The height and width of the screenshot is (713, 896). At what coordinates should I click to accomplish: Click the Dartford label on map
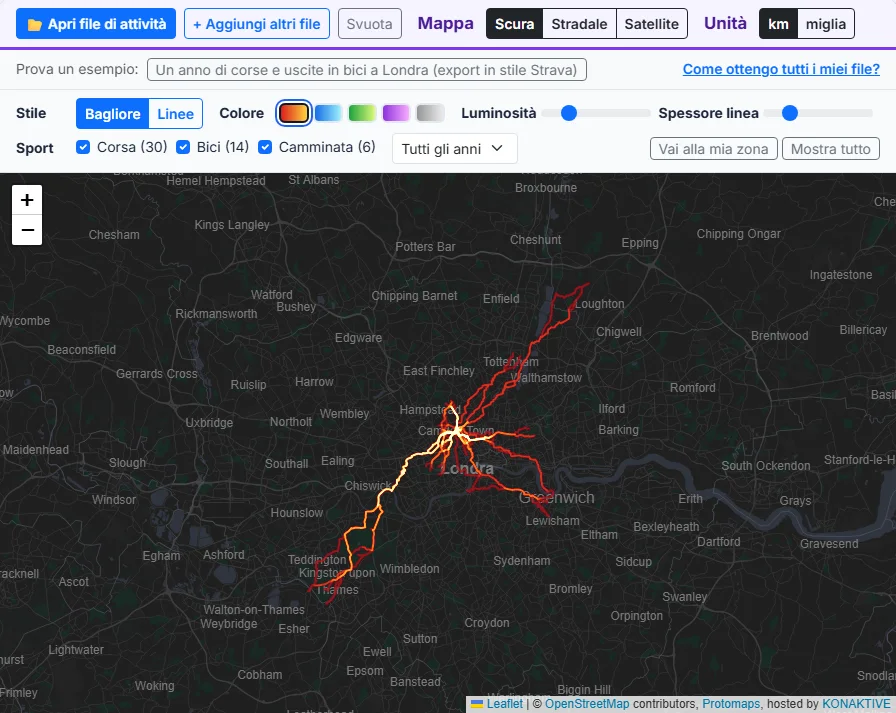pos(719,542)
